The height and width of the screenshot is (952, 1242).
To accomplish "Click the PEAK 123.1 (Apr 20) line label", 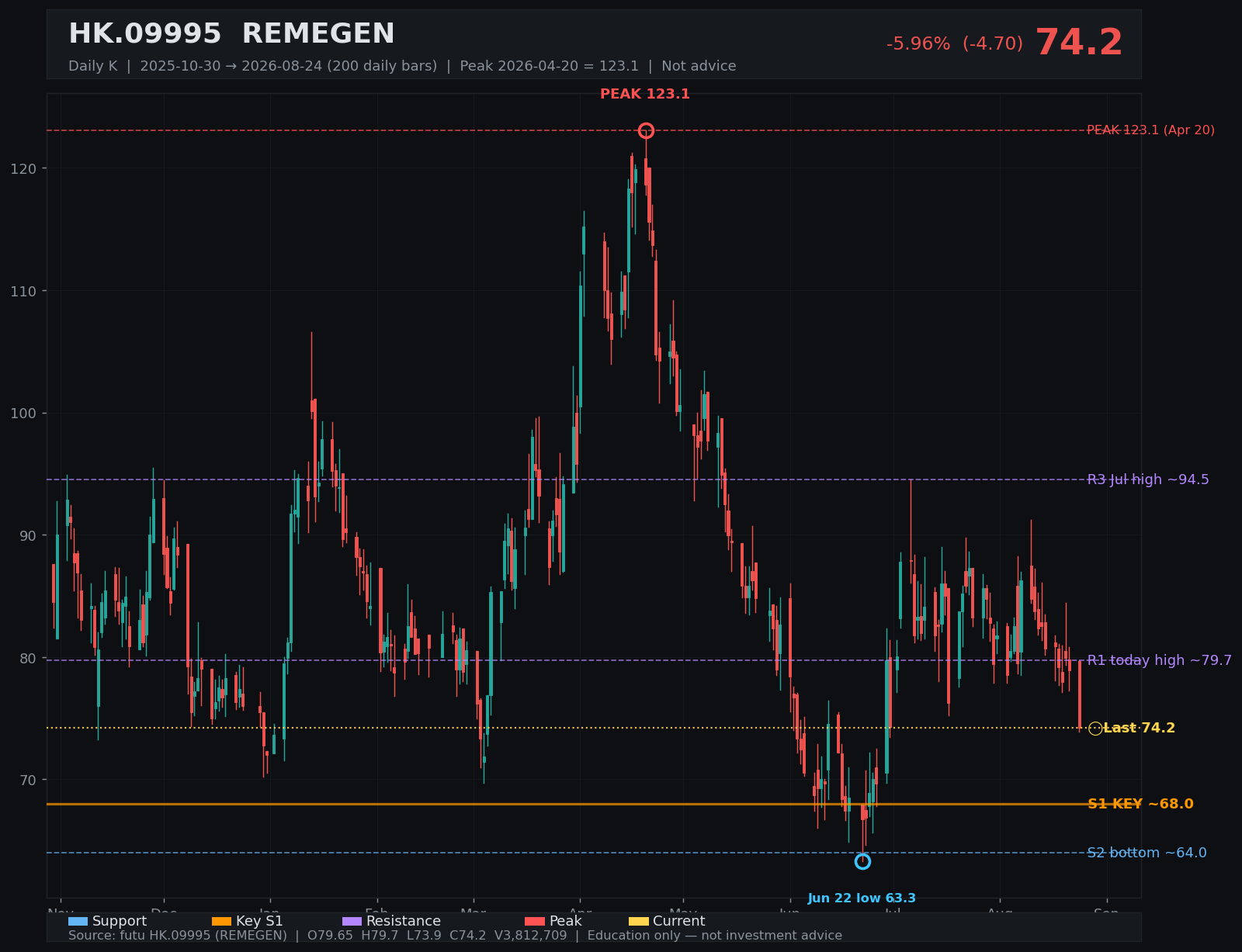I will point(1150,130).
